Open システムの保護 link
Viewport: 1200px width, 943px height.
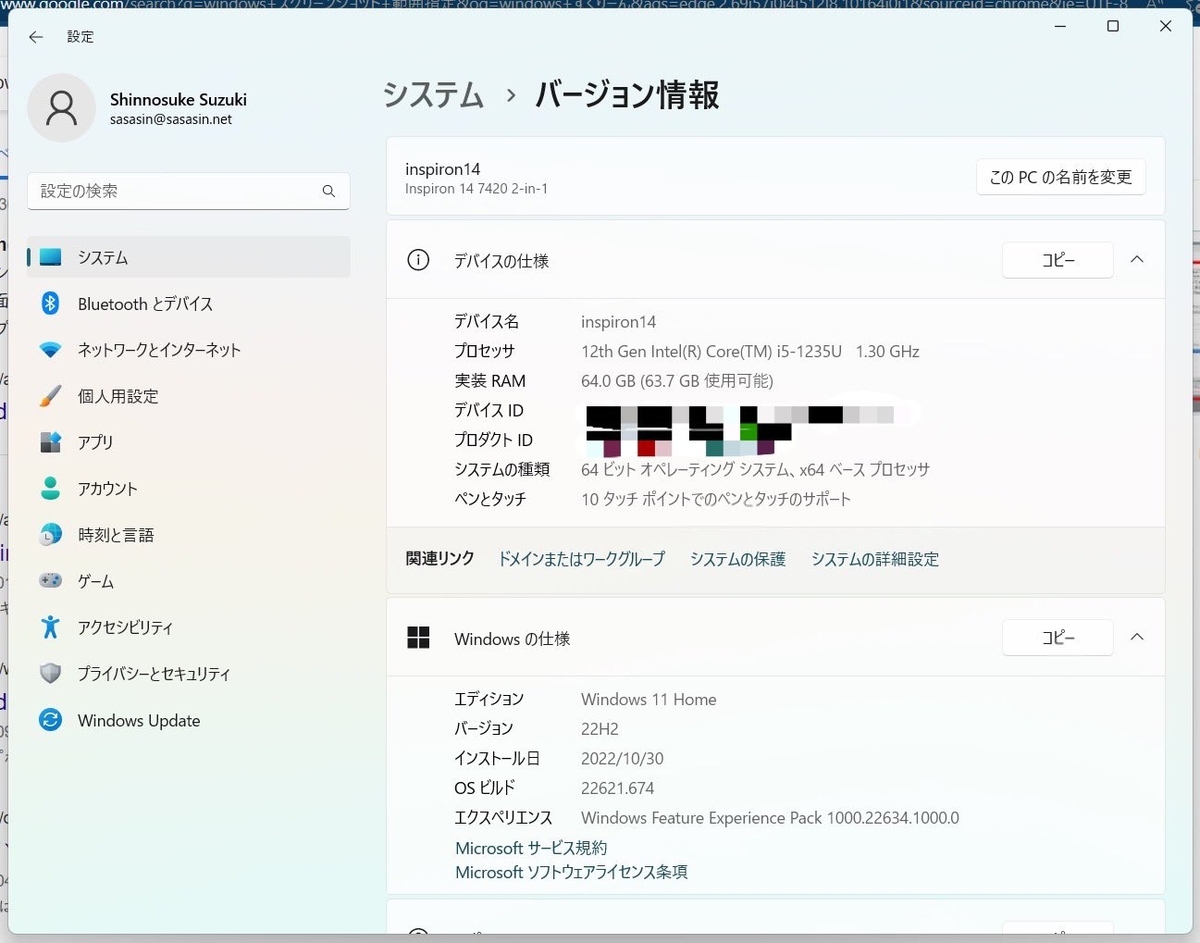(738, 559)
